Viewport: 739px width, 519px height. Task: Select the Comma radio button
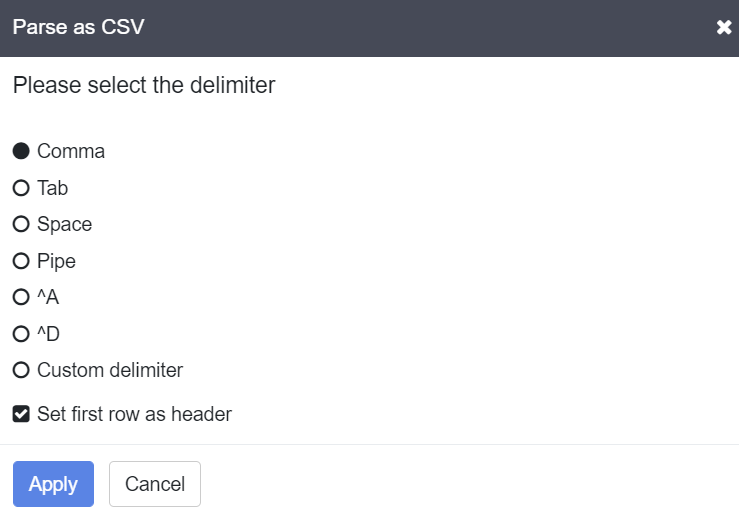click(x=21, y=151)
